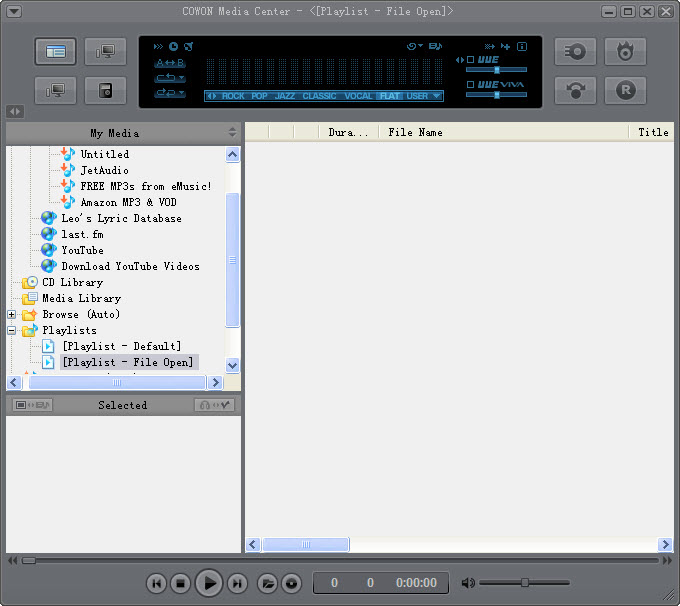
Task: Toggle the BBE sound effect checkbox
Action: point(471,60)
